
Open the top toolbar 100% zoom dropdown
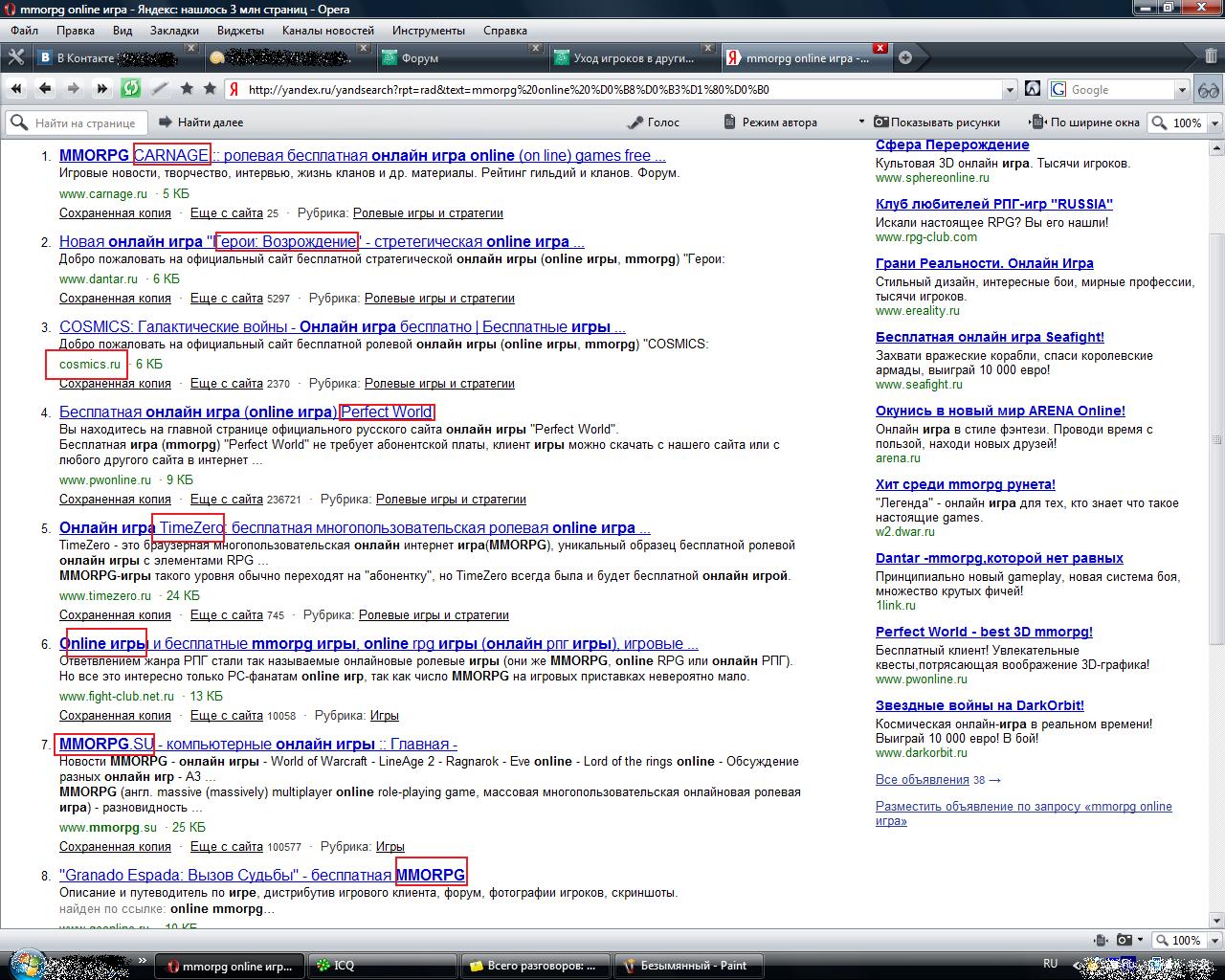(x=1215, y=123)
